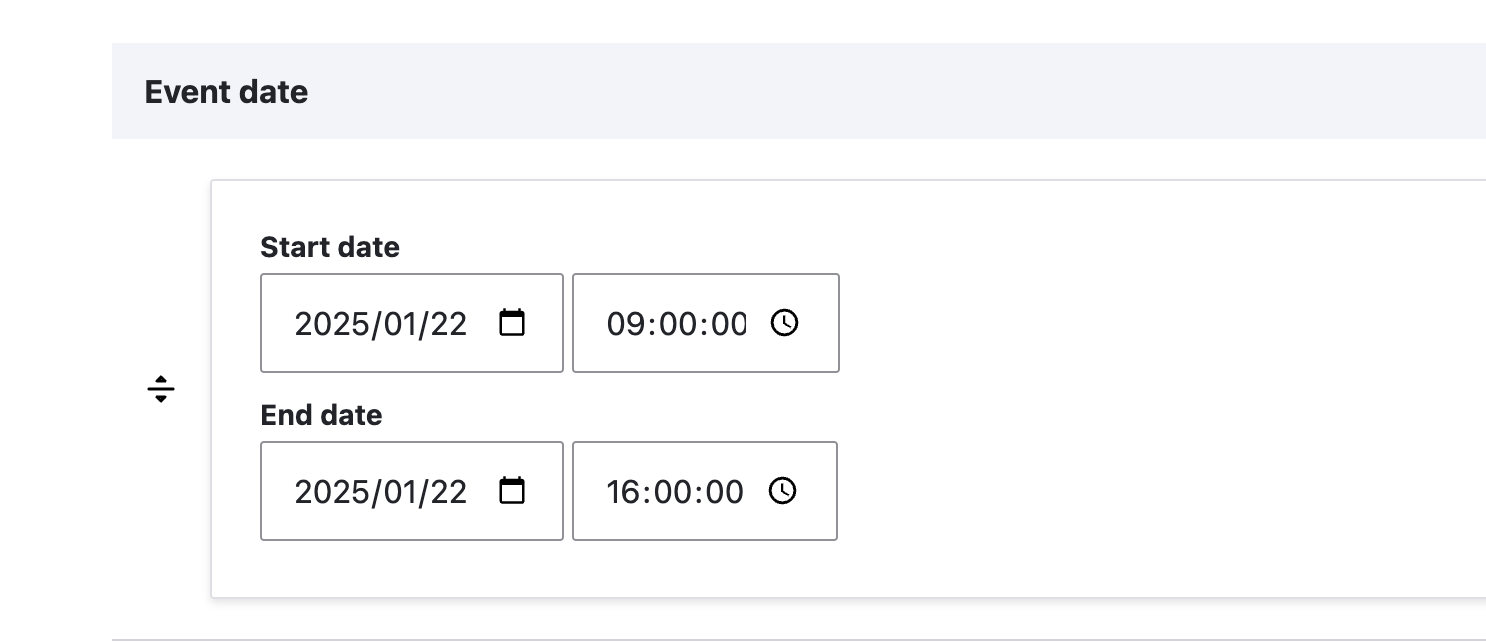Select the hour 09 in Start time
The image size is (1486, 642).
625,324
